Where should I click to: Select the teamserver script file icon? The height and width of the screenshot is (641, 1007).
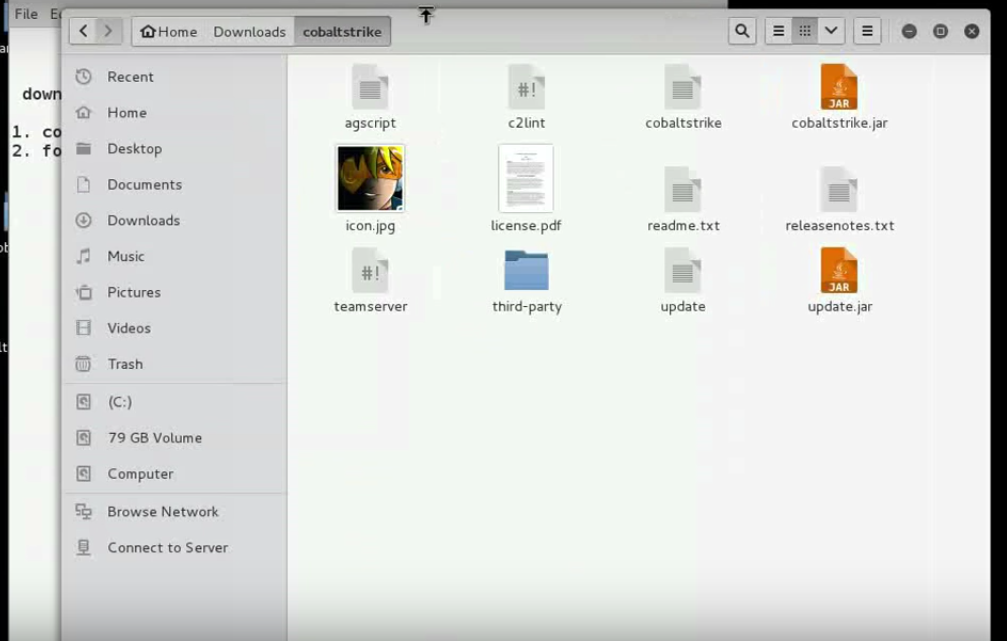370,271
